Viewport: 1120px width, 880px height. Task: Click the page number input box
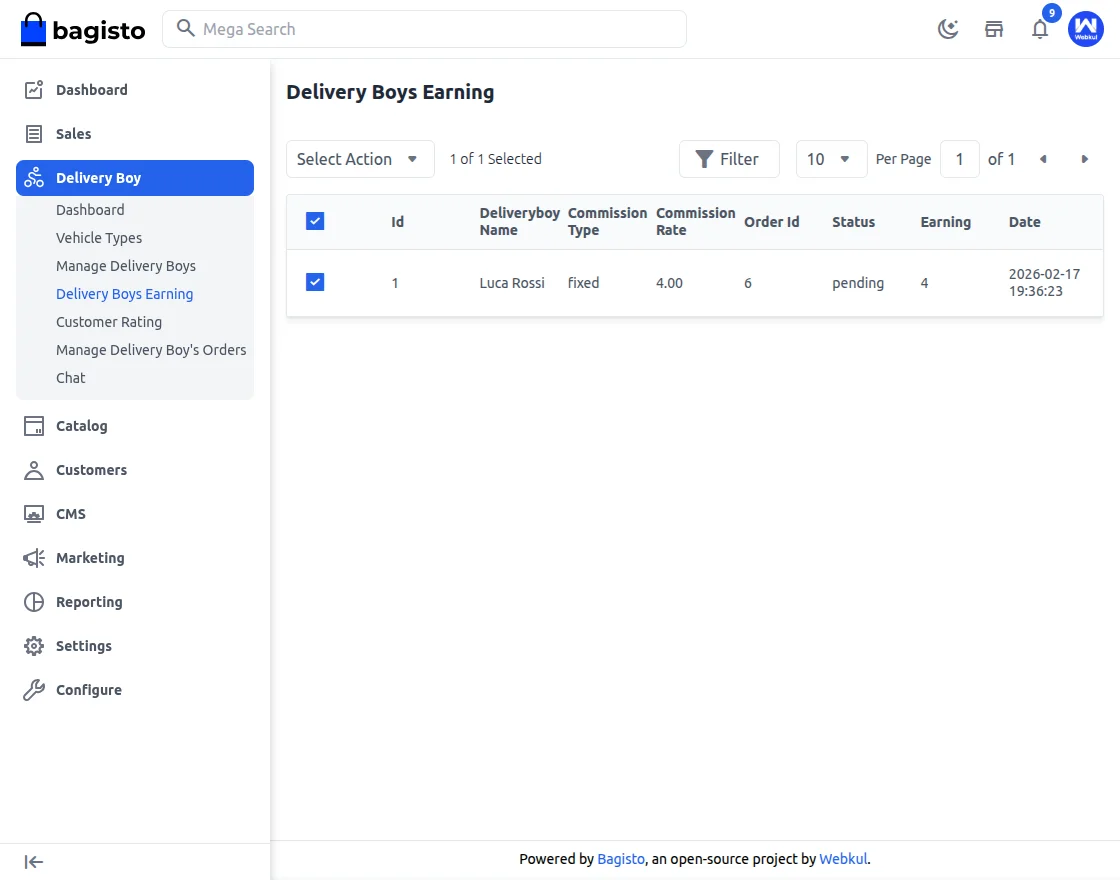960,159
